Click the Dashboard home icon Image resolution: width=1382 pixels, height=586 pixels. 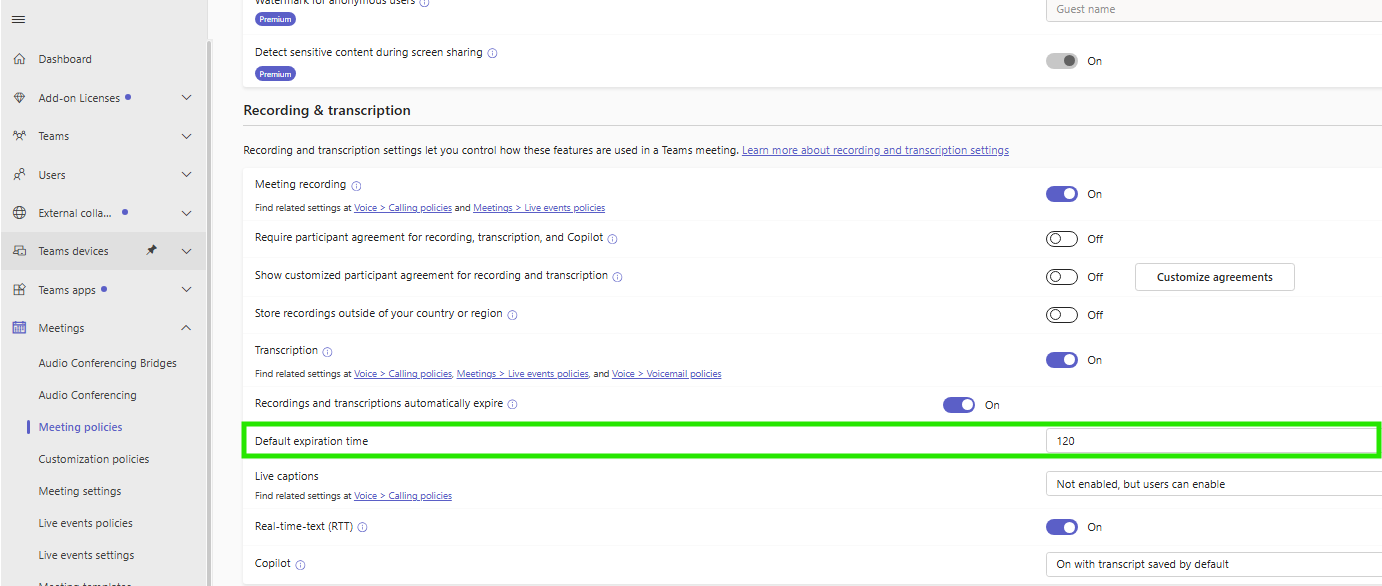click(x=19, y=59)
